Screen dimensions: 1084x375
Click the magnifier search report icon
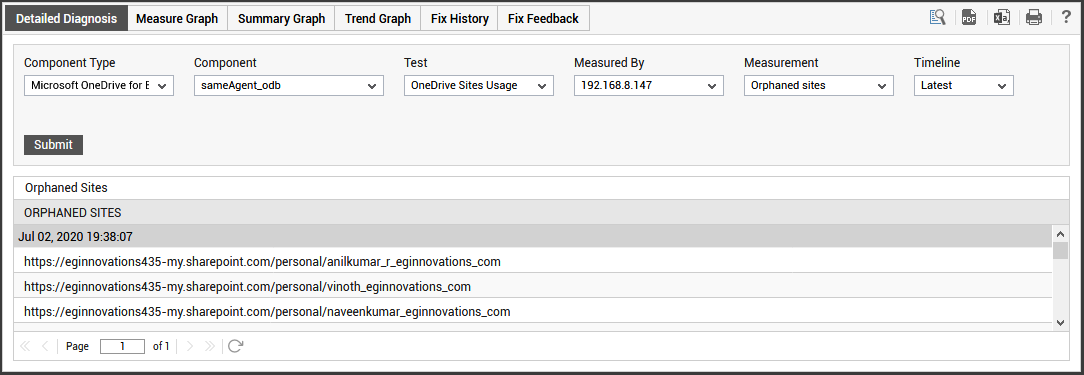[937, 18]
